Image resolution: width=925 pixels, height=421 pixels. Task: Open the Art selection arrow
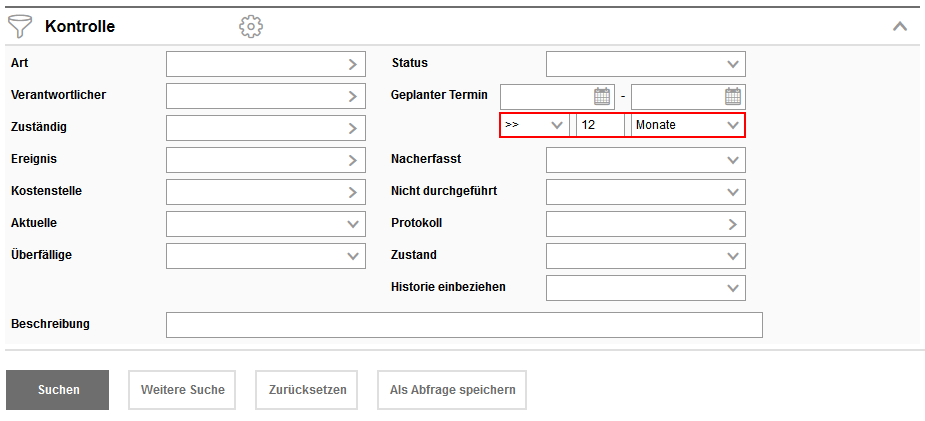point(353,64)
